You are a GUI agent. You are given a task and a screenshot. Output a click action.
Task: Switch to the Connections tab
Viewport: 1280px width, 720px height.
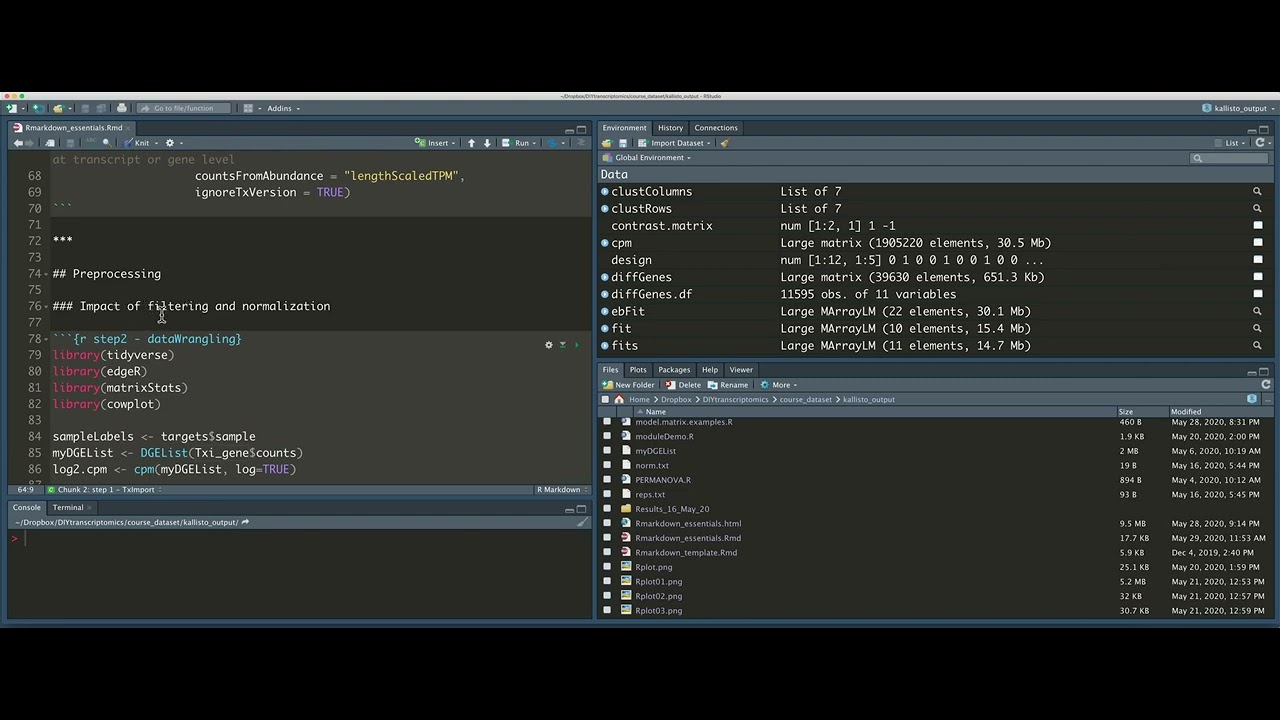pos(716,128)
